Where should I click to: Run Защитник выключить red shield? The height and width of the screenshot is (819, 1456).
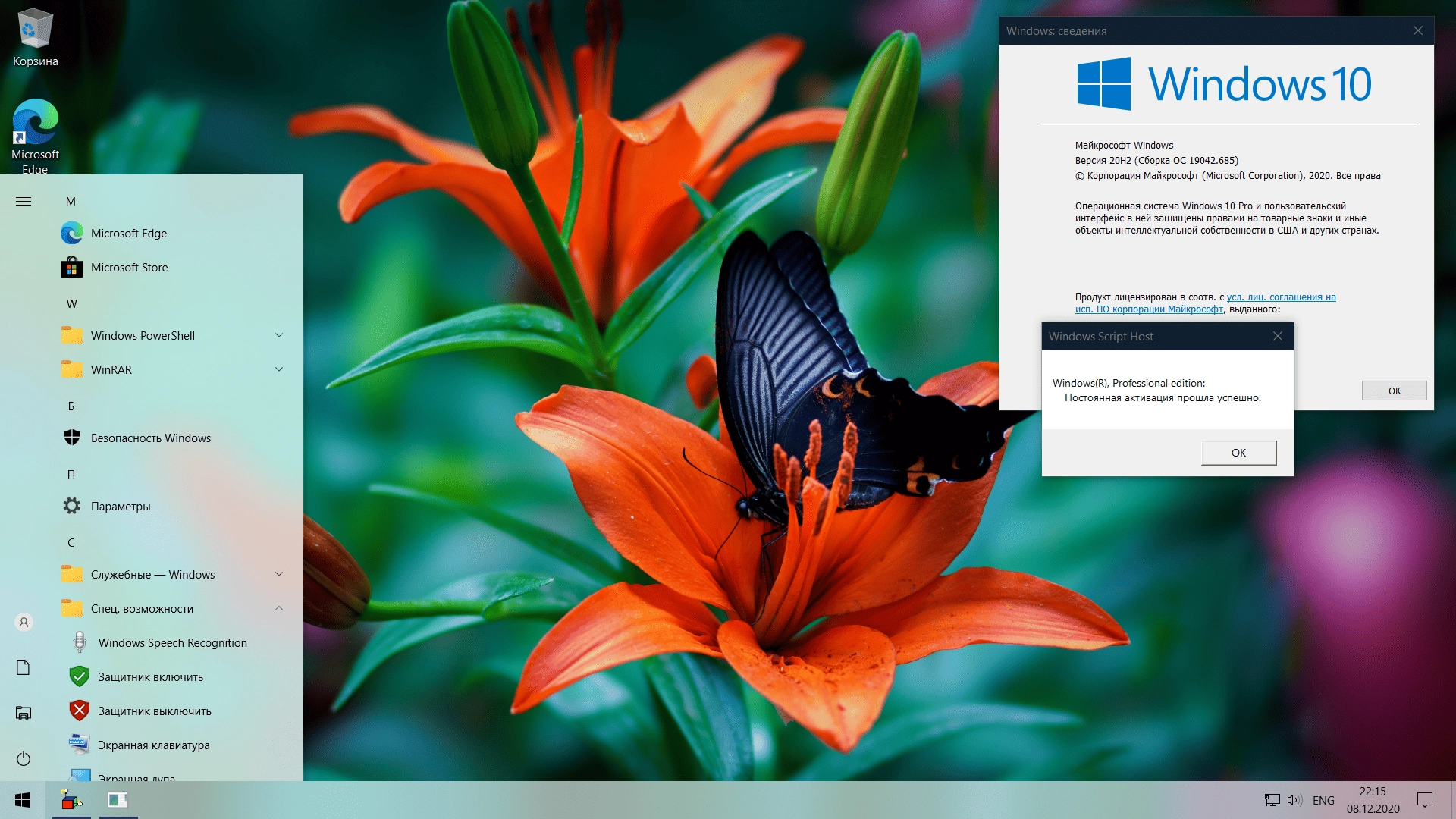point(79,711)
